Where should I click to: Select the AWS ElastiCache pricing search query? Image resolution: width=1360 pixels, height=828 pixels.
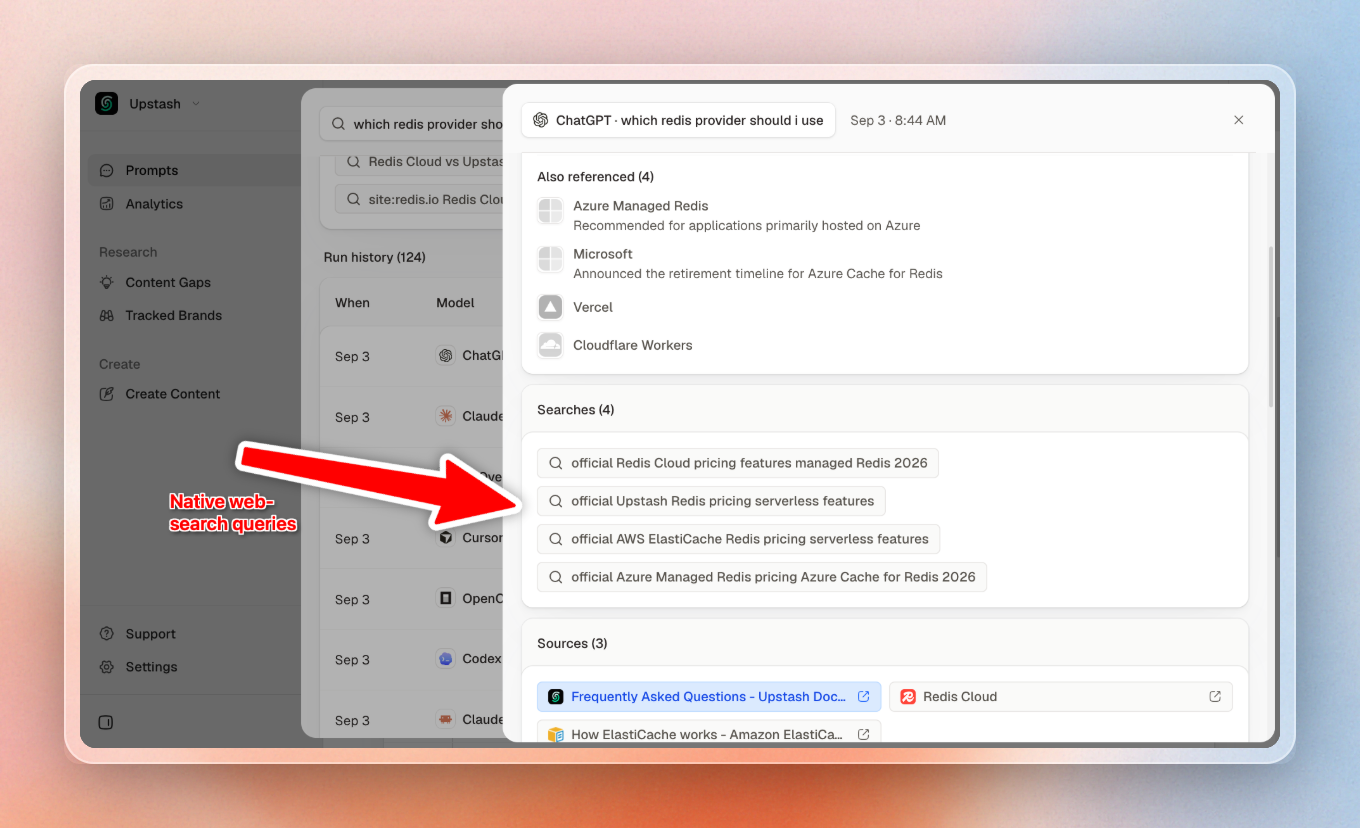tap(738, 539)
